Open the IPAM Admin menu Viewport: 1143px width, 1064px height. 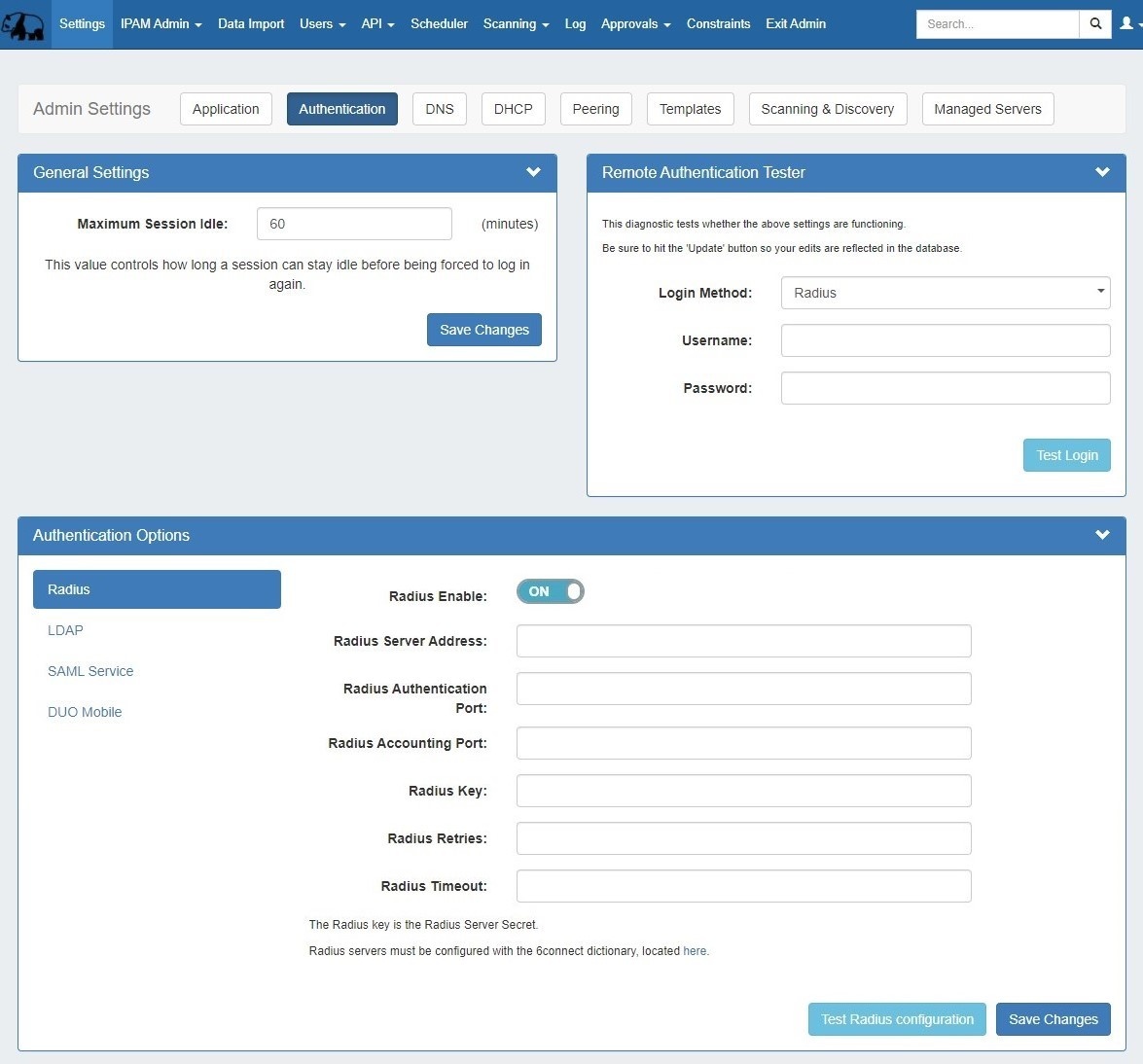[161, 24]
